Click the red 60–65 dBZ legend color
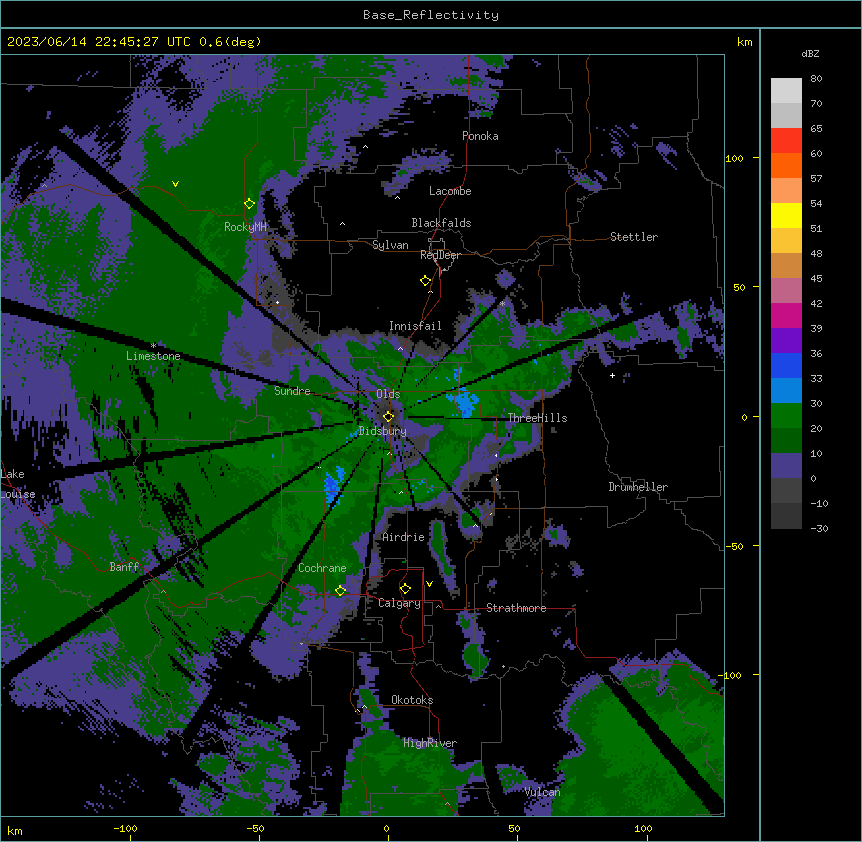This screenshot has height=842, width=862. point(786,141)
